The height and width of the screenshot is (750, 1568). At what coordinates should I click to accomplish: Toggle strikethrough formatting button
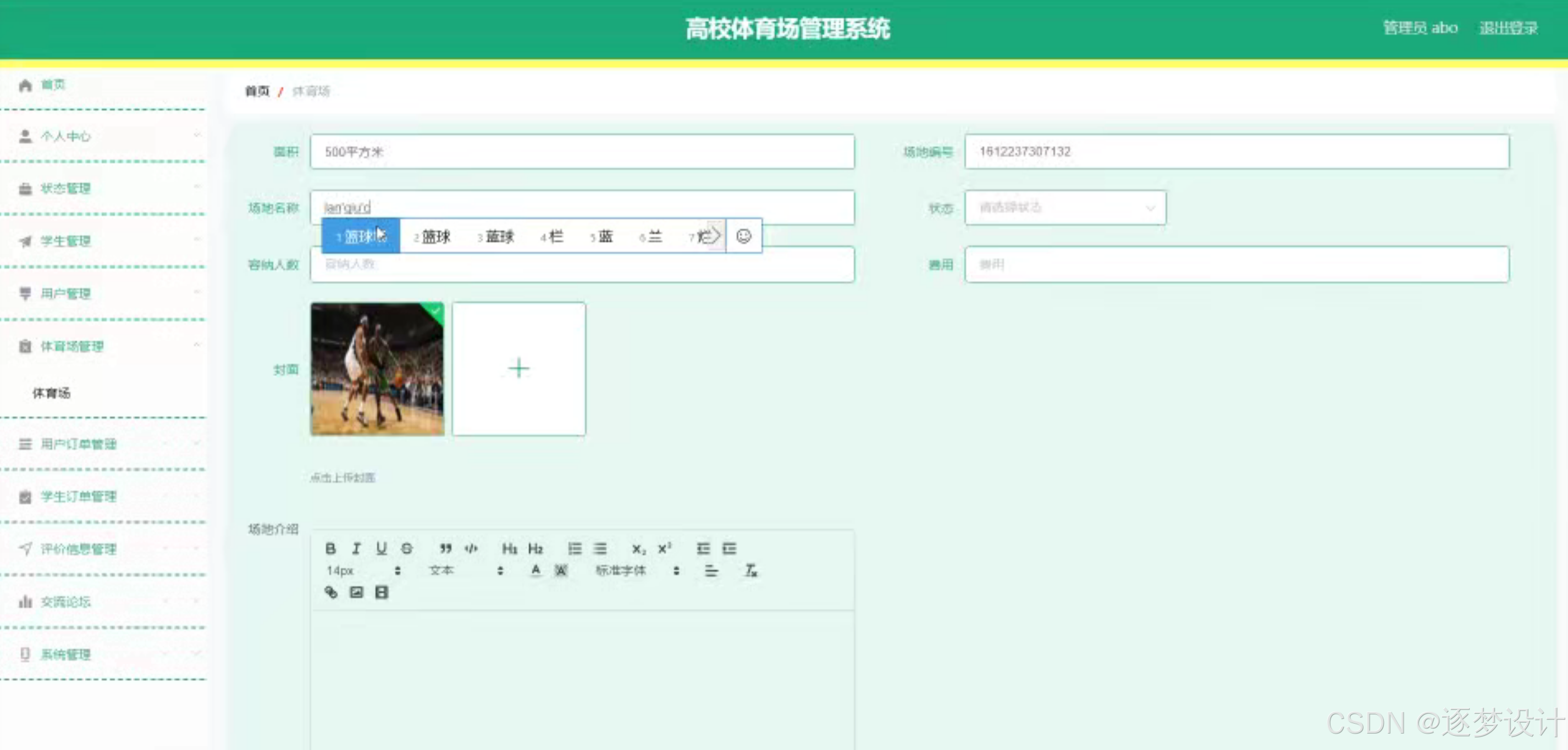407,548
